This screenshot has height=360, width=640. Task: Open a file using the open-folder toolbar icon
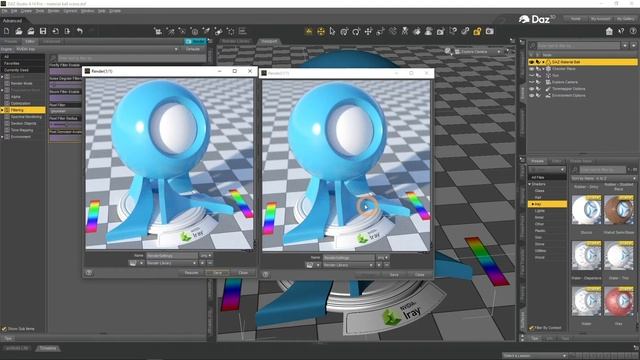pyautogui.click(x=19, y=31)
